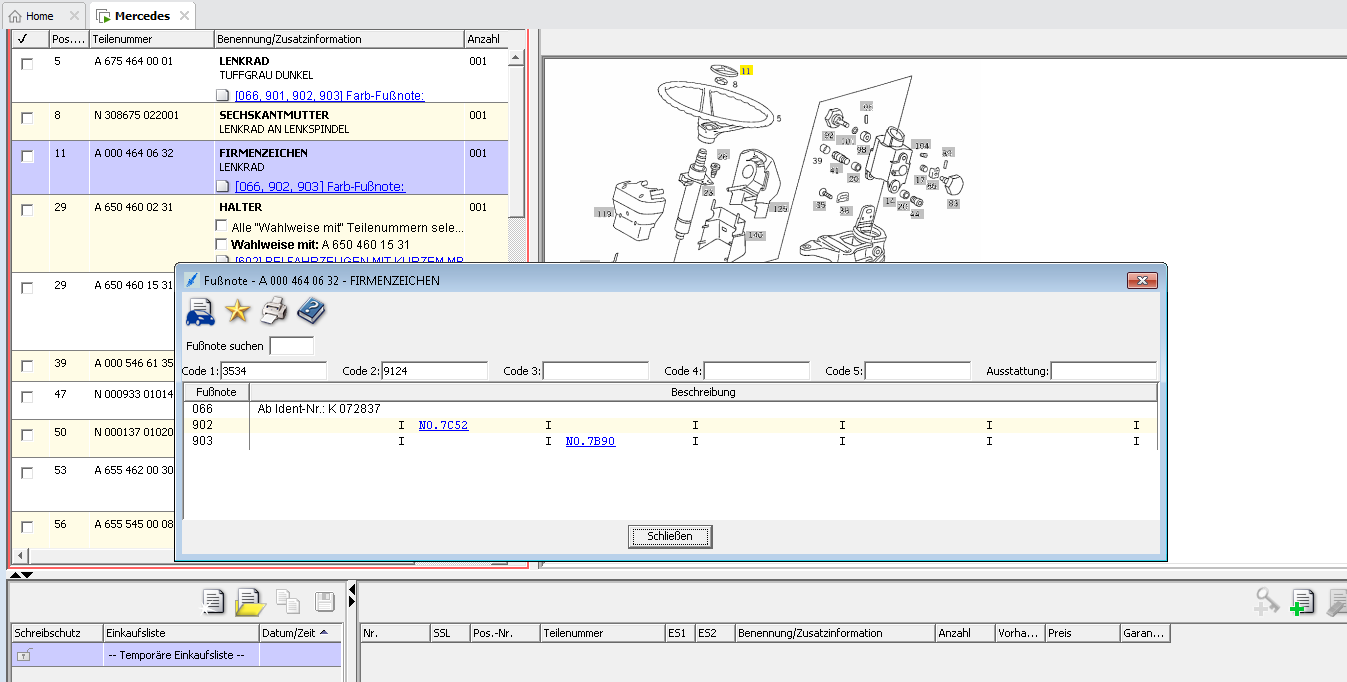
Task: Click callout 119 in the parts diagram
Action: point(604,213)
